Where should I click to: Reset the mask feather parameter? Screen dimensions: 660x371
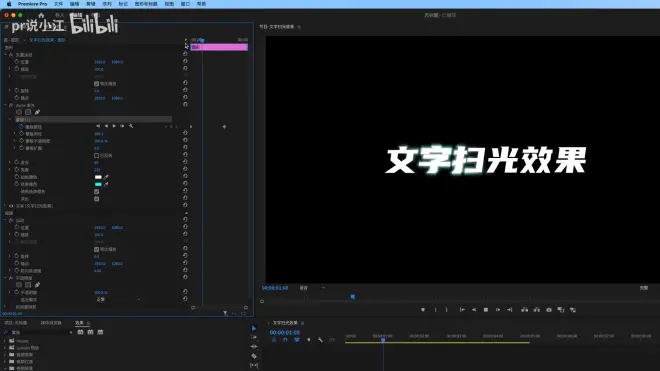(x=185, y=133)
